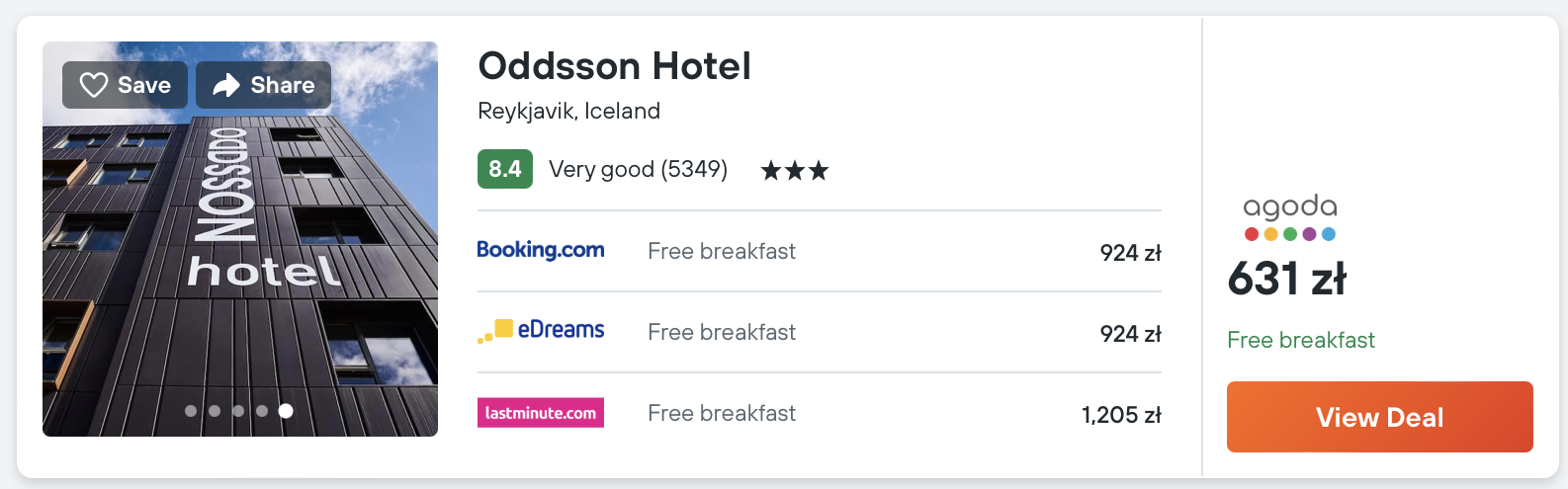Viewport: 1568px width, 489px height.
Task: Click the Booking.com logo
Action: (541, 250)
